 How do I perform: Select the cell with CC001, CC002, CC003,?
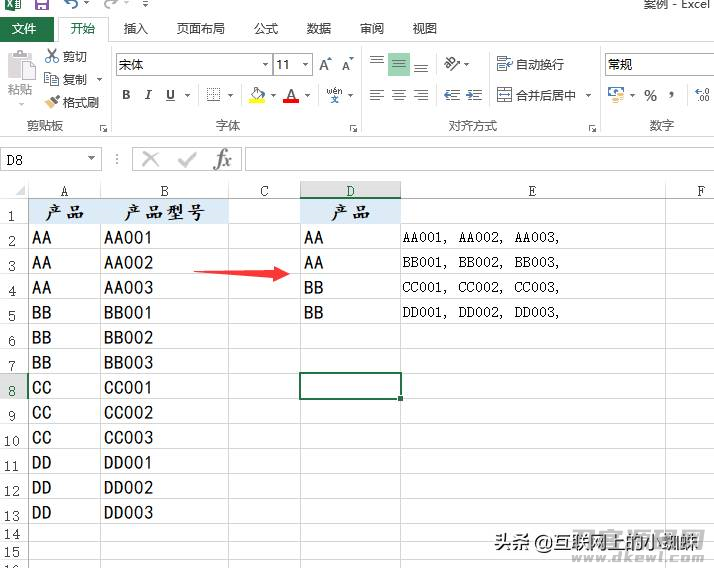[x=533, y=287]
